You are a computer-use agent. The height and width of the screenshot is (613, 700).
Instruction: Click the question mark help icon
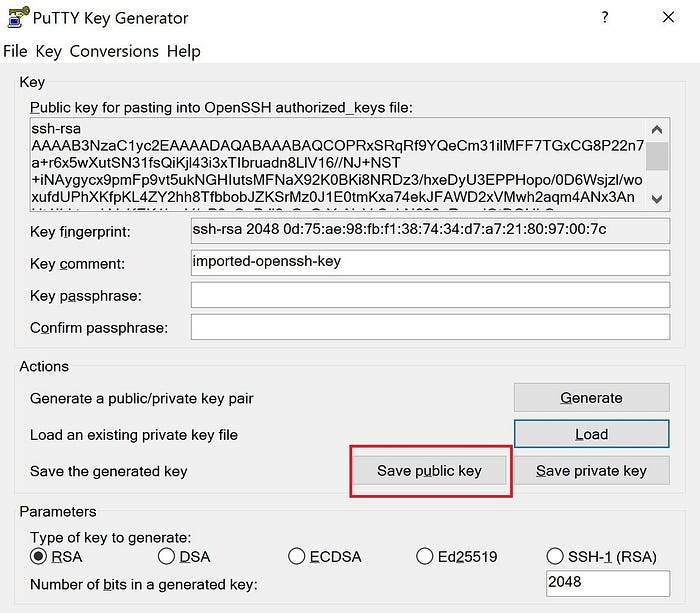coord(604,17)
